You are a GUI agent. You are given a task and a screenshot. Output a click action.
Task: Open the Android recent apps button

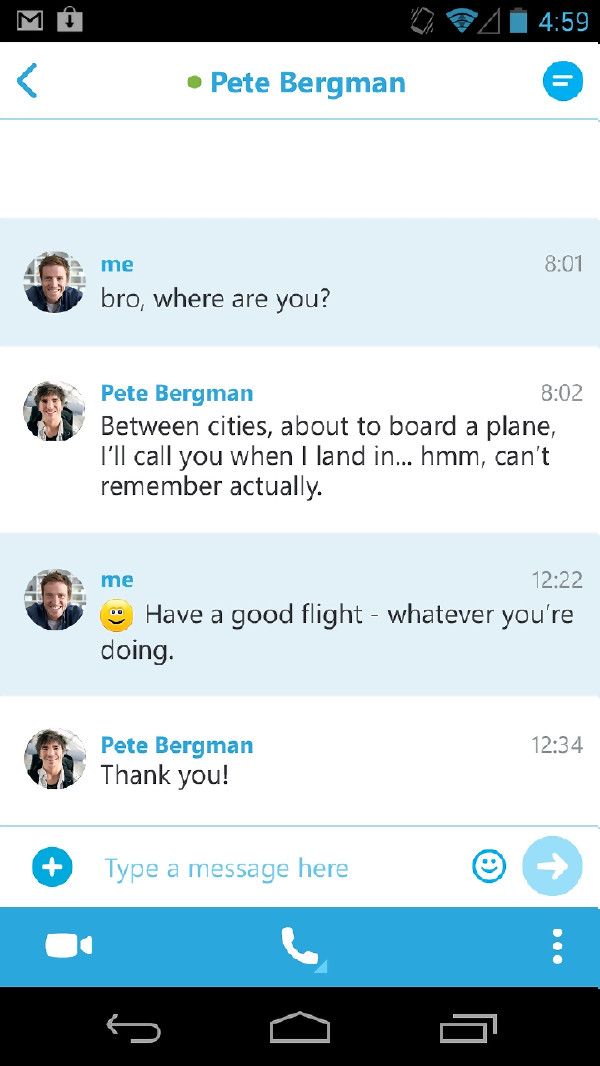click(x=467, y=1027)
